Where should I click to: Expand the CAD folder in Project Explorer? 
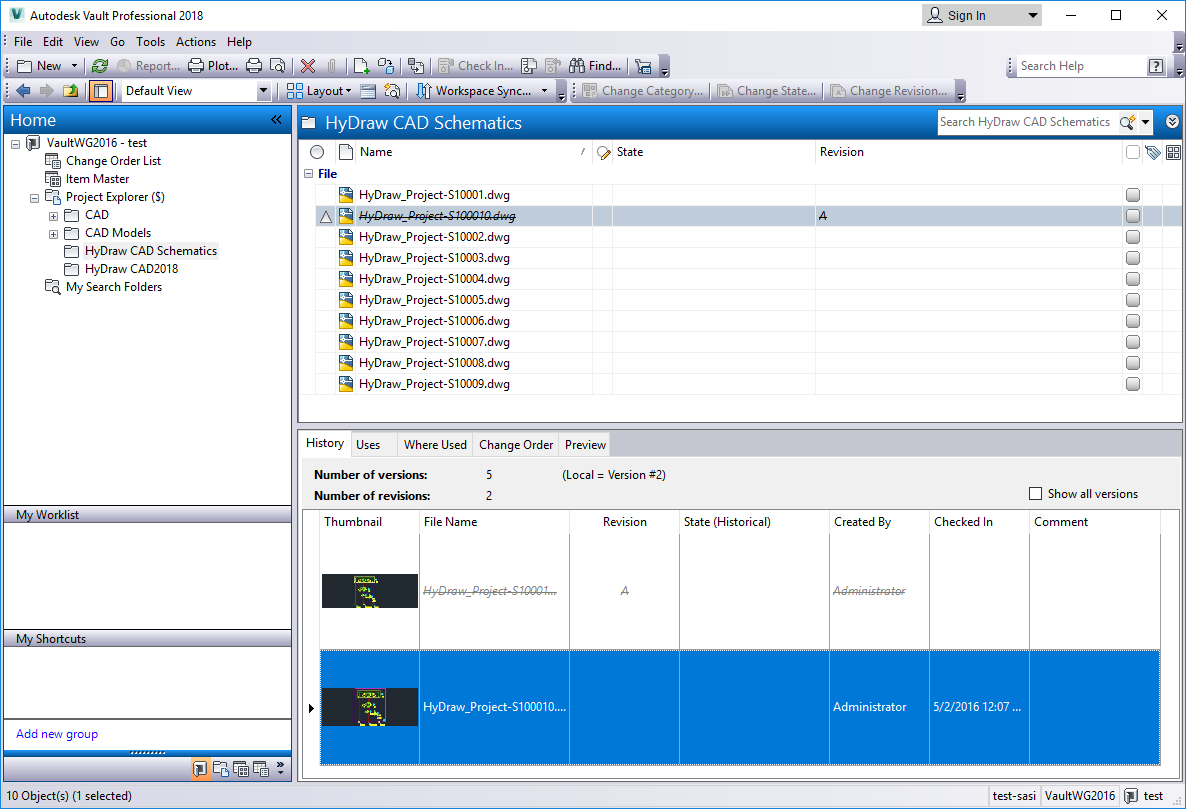(53, 214)
